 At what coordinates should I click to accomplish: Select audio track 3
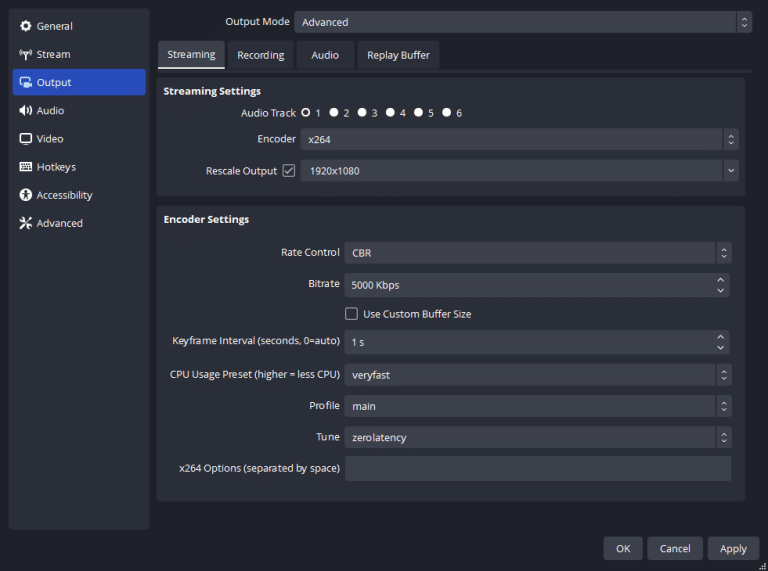[362, 113]
